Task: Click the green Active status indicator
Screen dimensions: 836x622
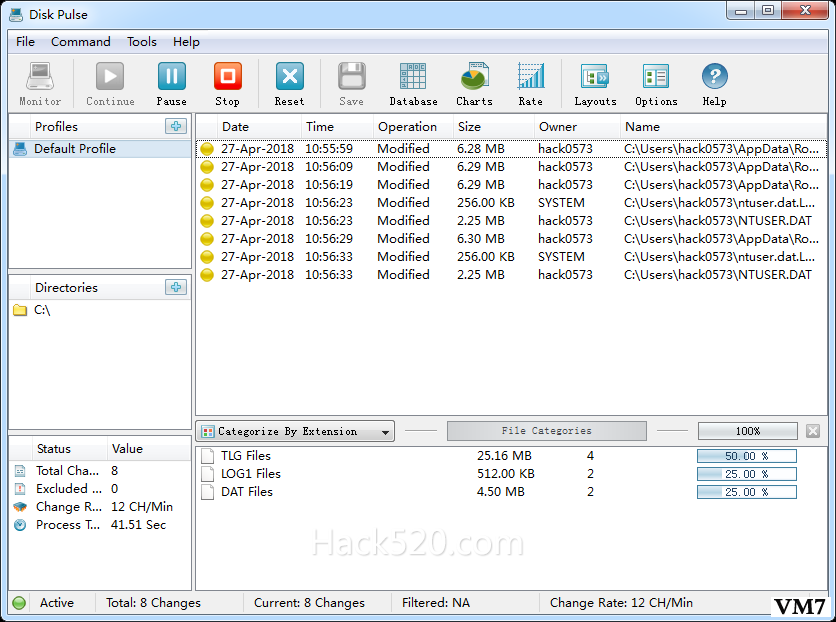Action: [x=19, y=603]
